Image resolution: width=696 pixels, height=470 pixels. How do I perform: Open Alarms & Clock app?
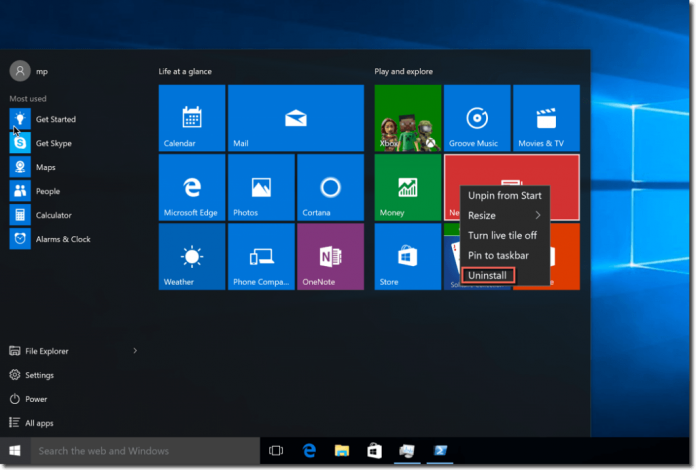(50, 239)
